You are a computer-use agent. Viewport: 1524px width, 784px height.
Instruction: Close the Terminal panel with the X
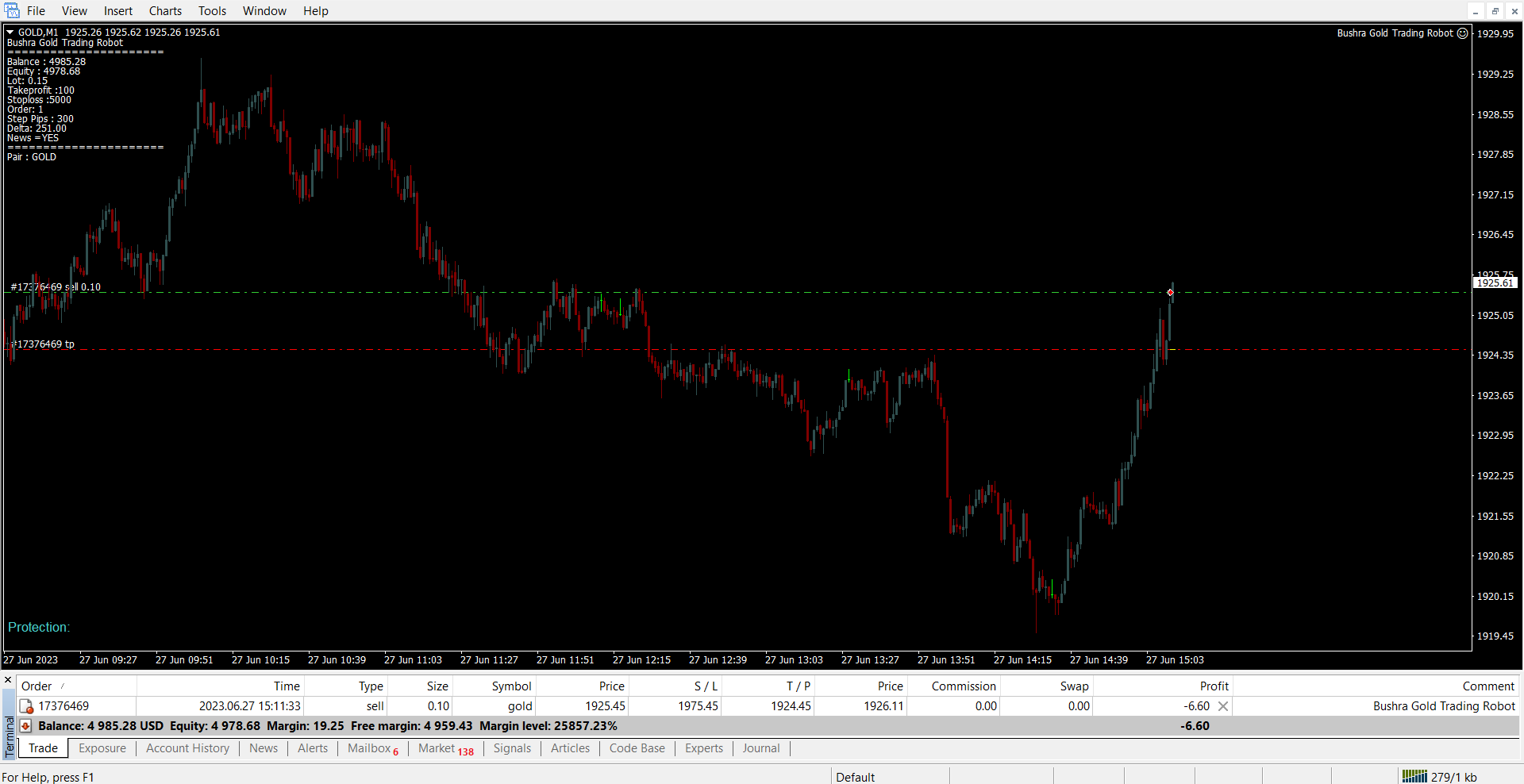(x=8, y=680)
